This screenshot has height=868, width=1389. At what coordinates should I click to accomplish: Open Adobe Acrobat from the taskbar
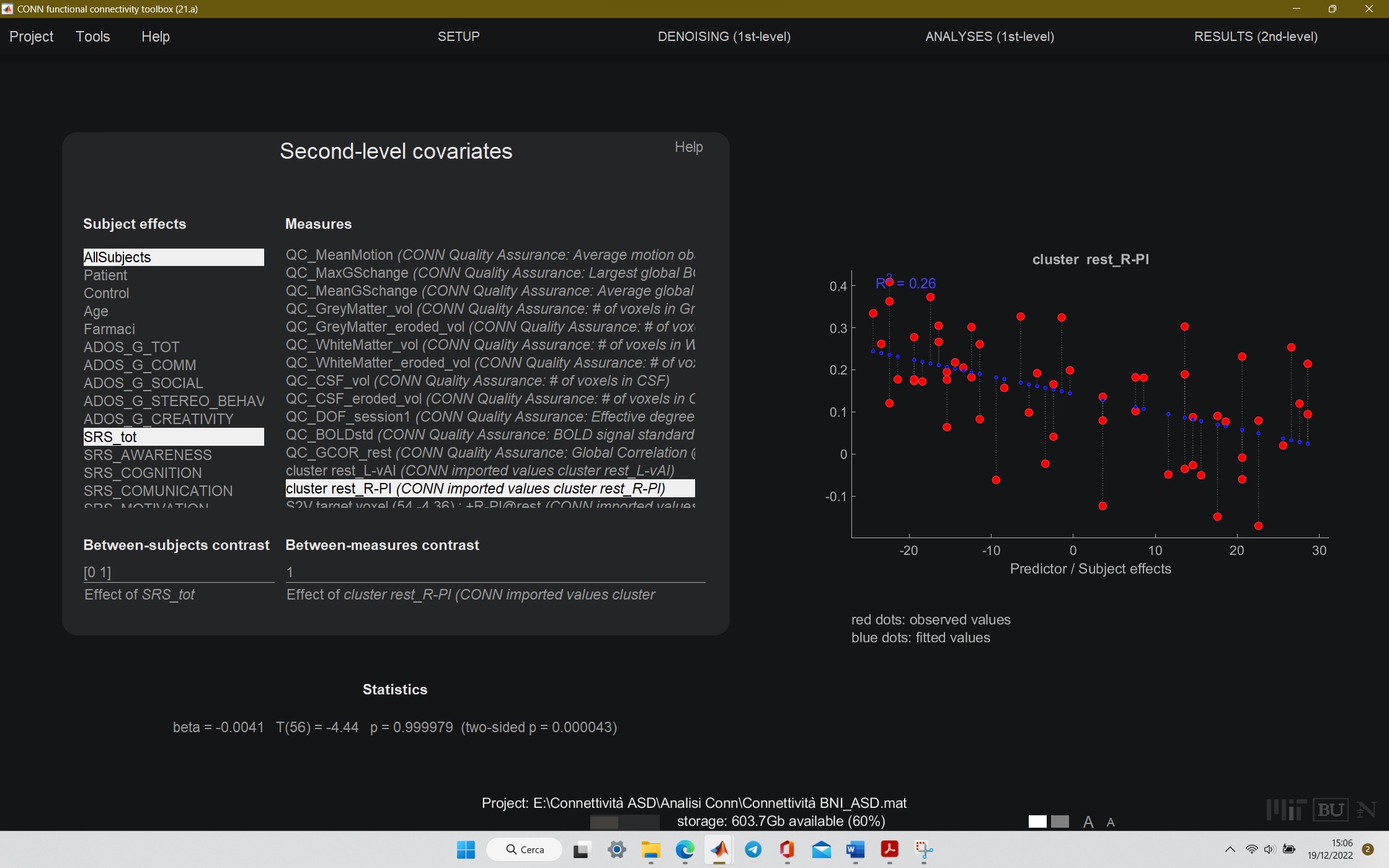890,849
